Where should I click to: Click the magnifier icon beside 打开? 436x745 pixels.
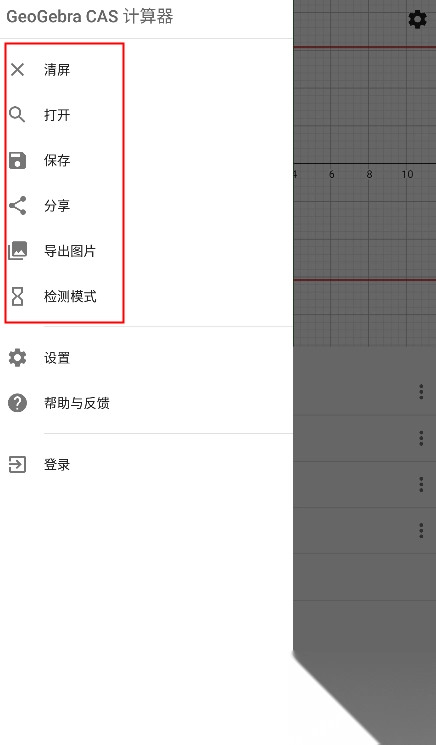click(x=17, y=115)
